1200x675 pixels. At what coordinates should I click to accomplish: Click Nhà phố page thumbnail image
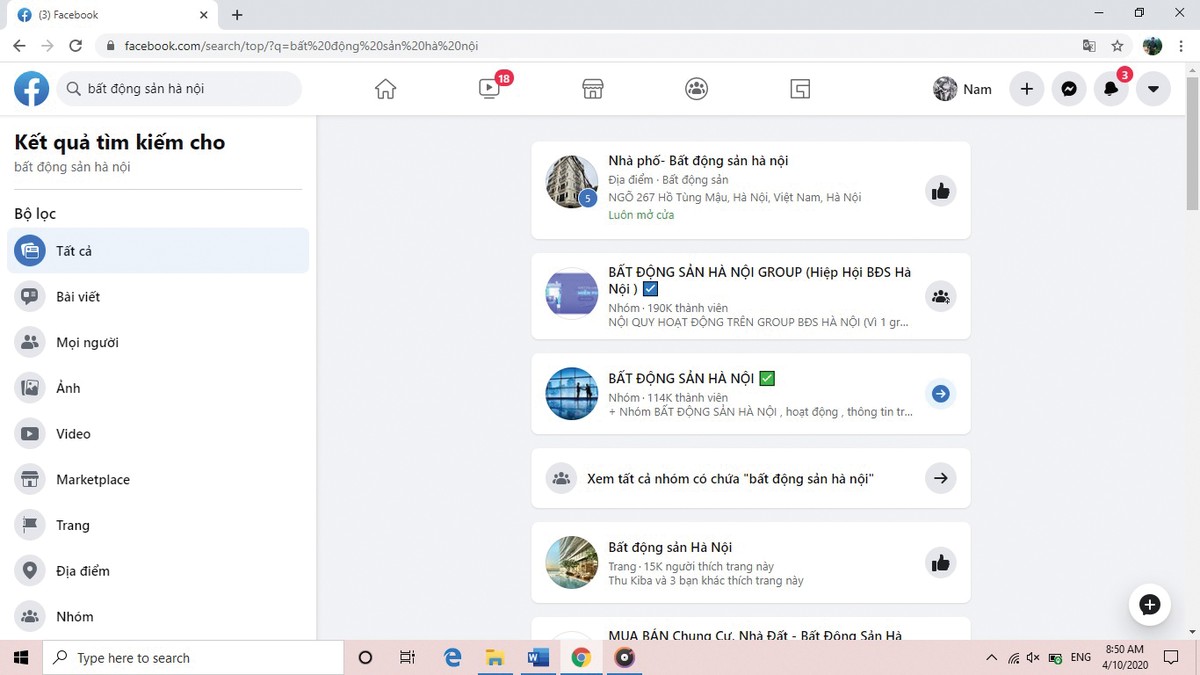(x=571, y=182)
